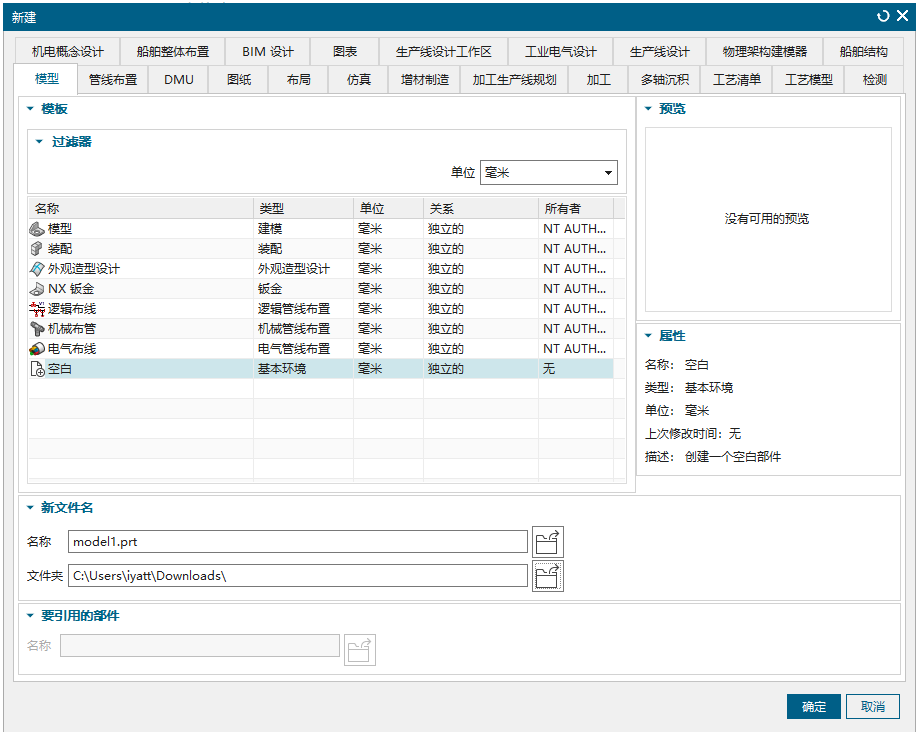Viewport: 921px width, 732px height.
Task: Collapse the 预览 preview panel
Action: 648,109
